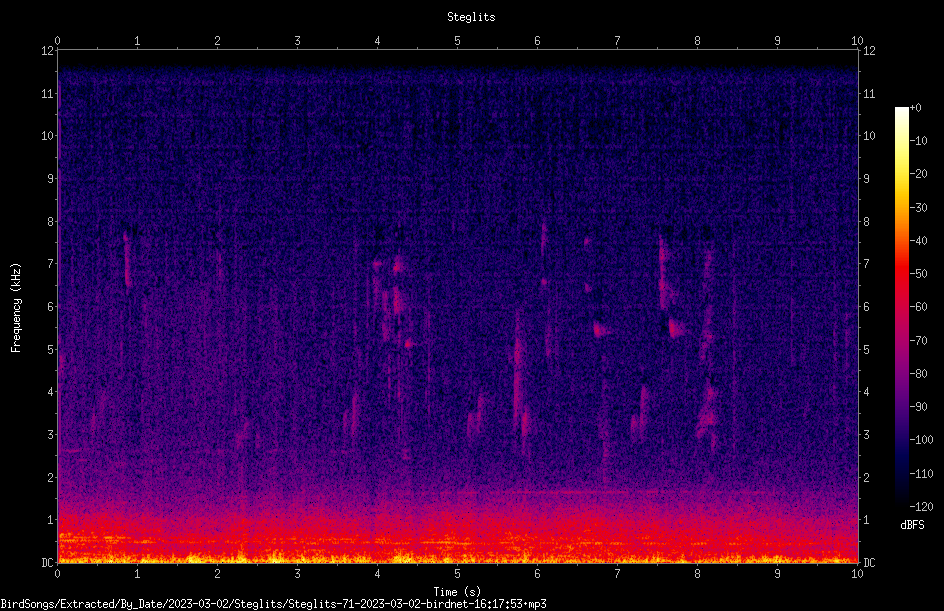
Task: Click the 6 kHz label on right axis
Action: [866, 307]
